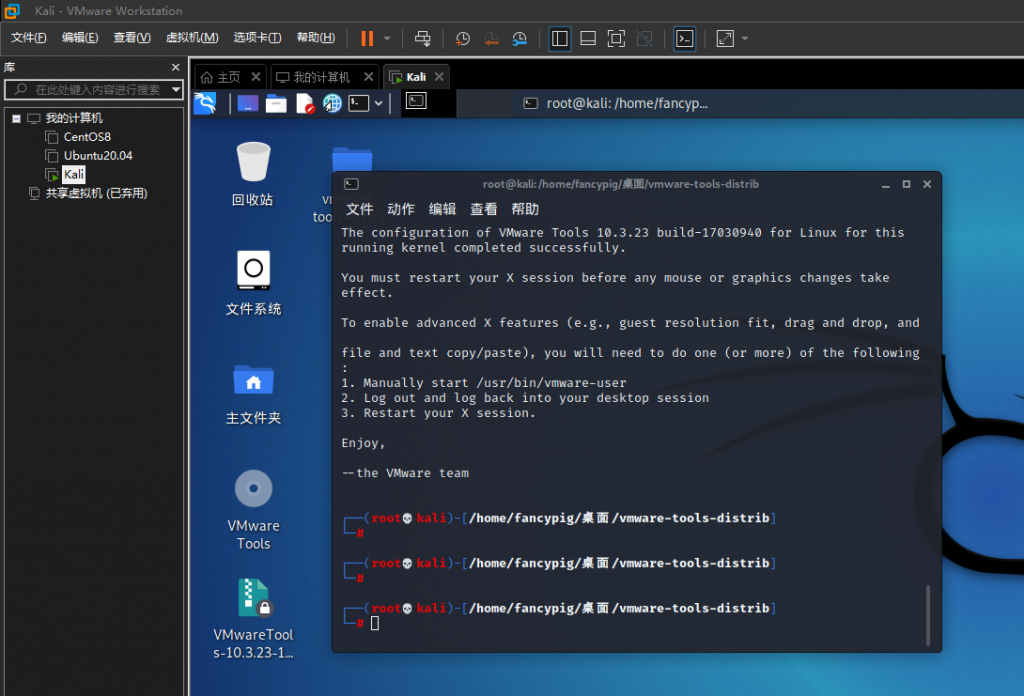The image size is (1024, 696).
Task: Open the VMware Tools disc icon
Action: (253, 510)
